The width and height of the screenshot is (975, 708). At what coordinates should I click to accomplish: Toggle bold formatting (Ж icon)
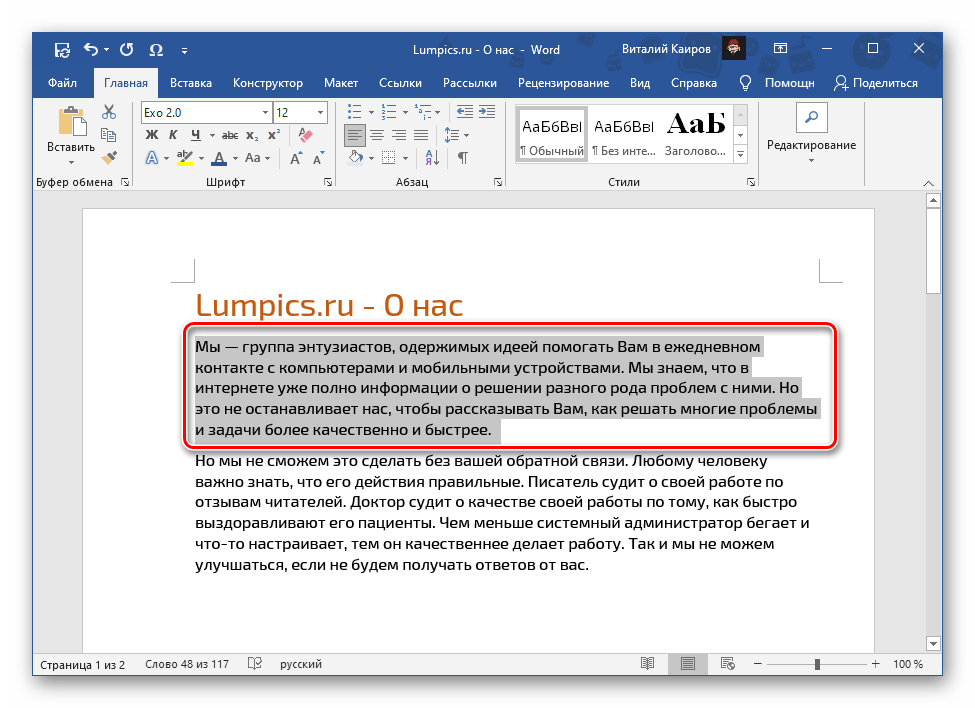[151, 134]
